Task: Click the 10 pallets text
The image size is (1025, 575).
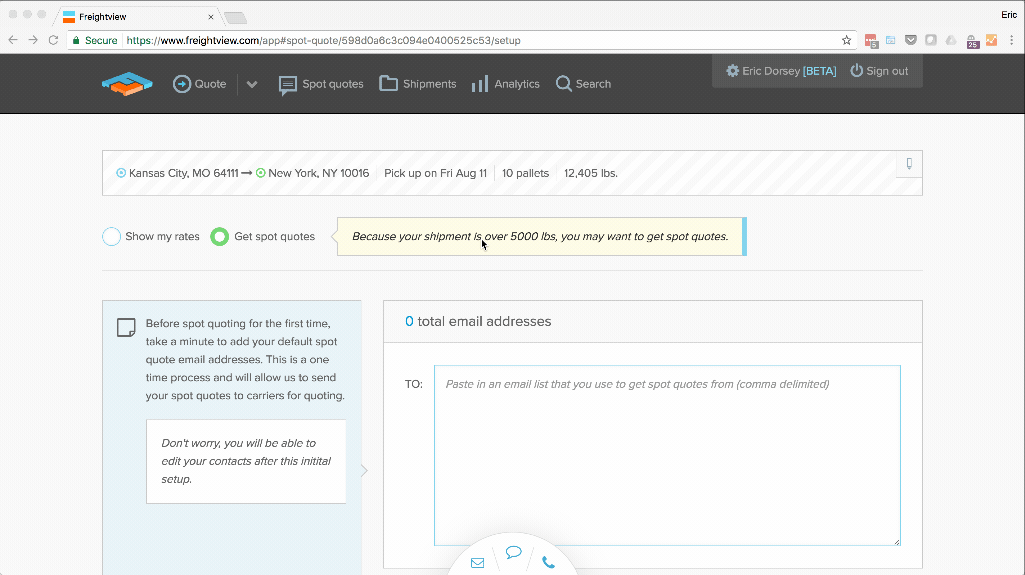Action: click(526, 173)
